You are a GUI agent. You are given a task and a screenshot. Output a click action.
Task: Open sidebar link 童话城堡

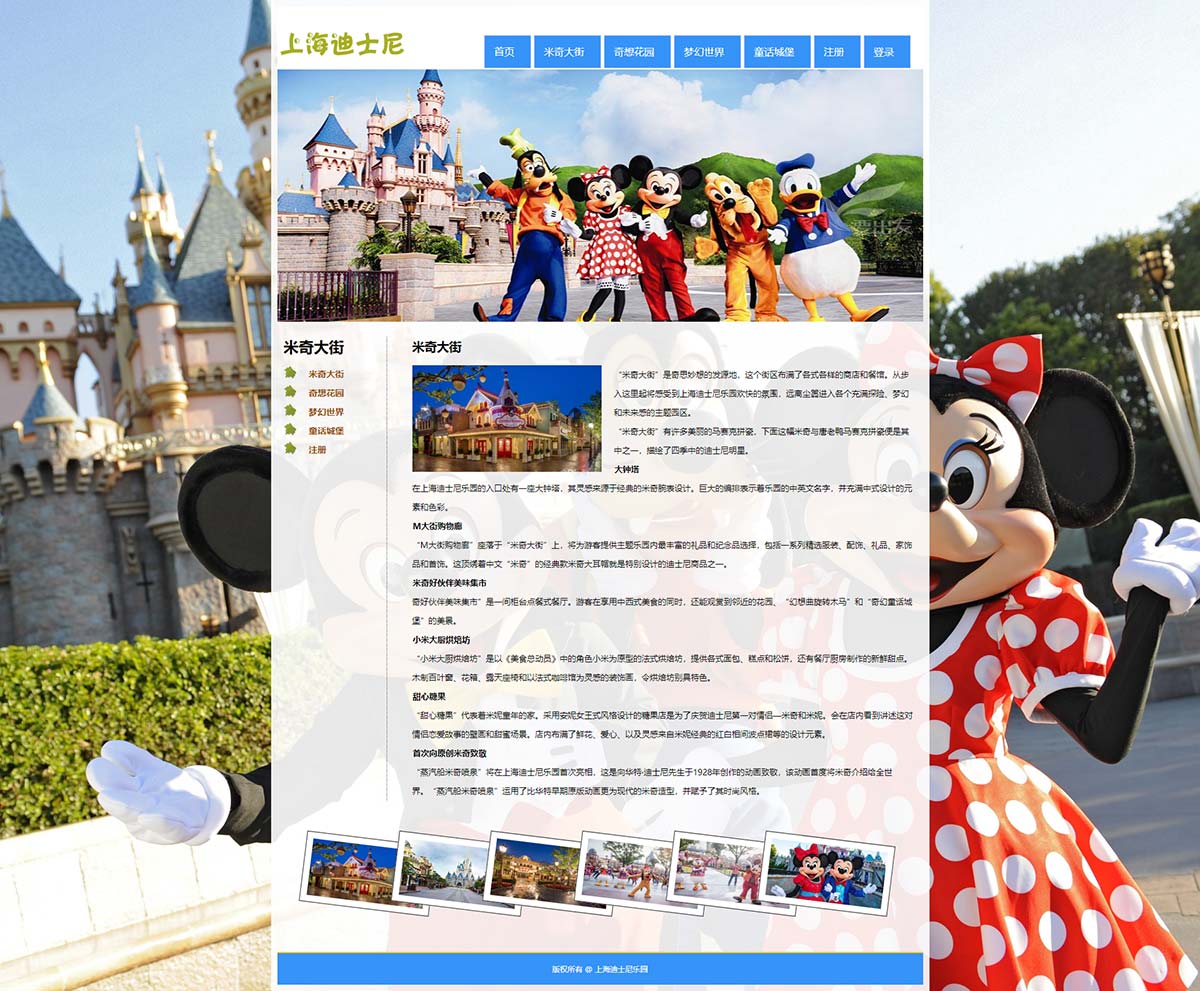[326, 431]
